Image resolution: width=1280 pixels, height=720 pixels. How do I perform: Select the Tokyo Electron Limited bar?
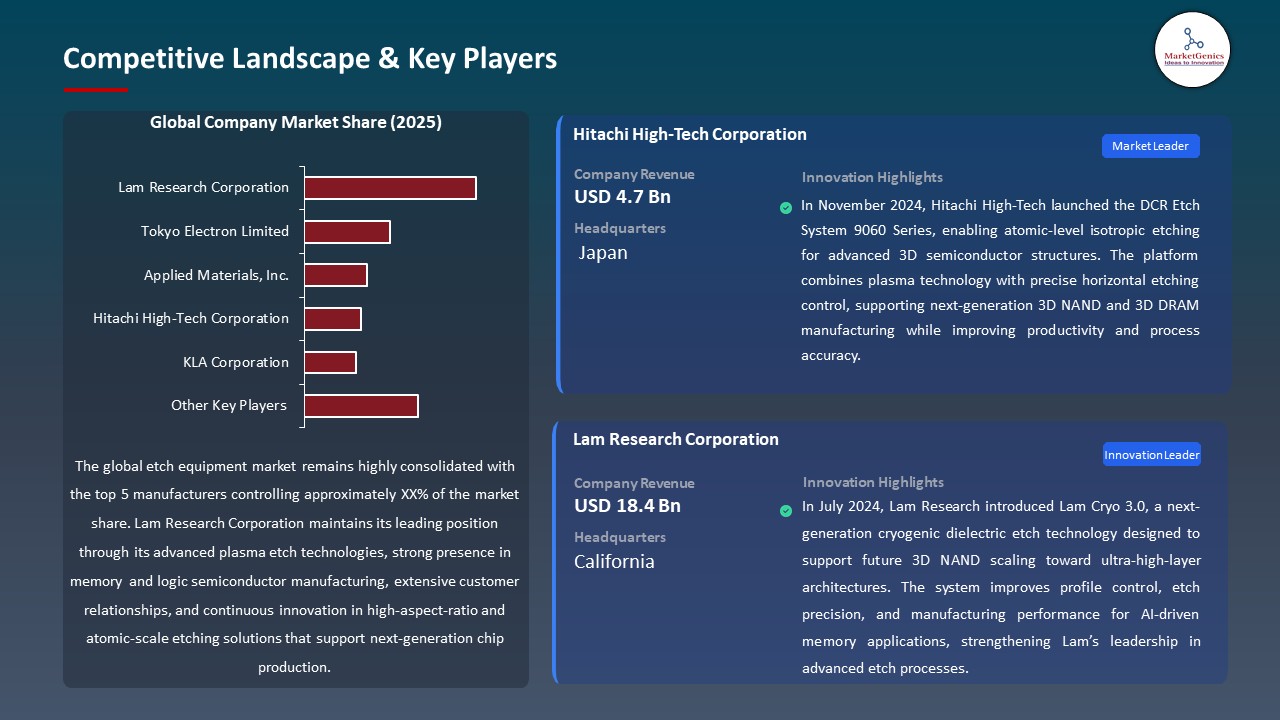(x=347, y=232)
